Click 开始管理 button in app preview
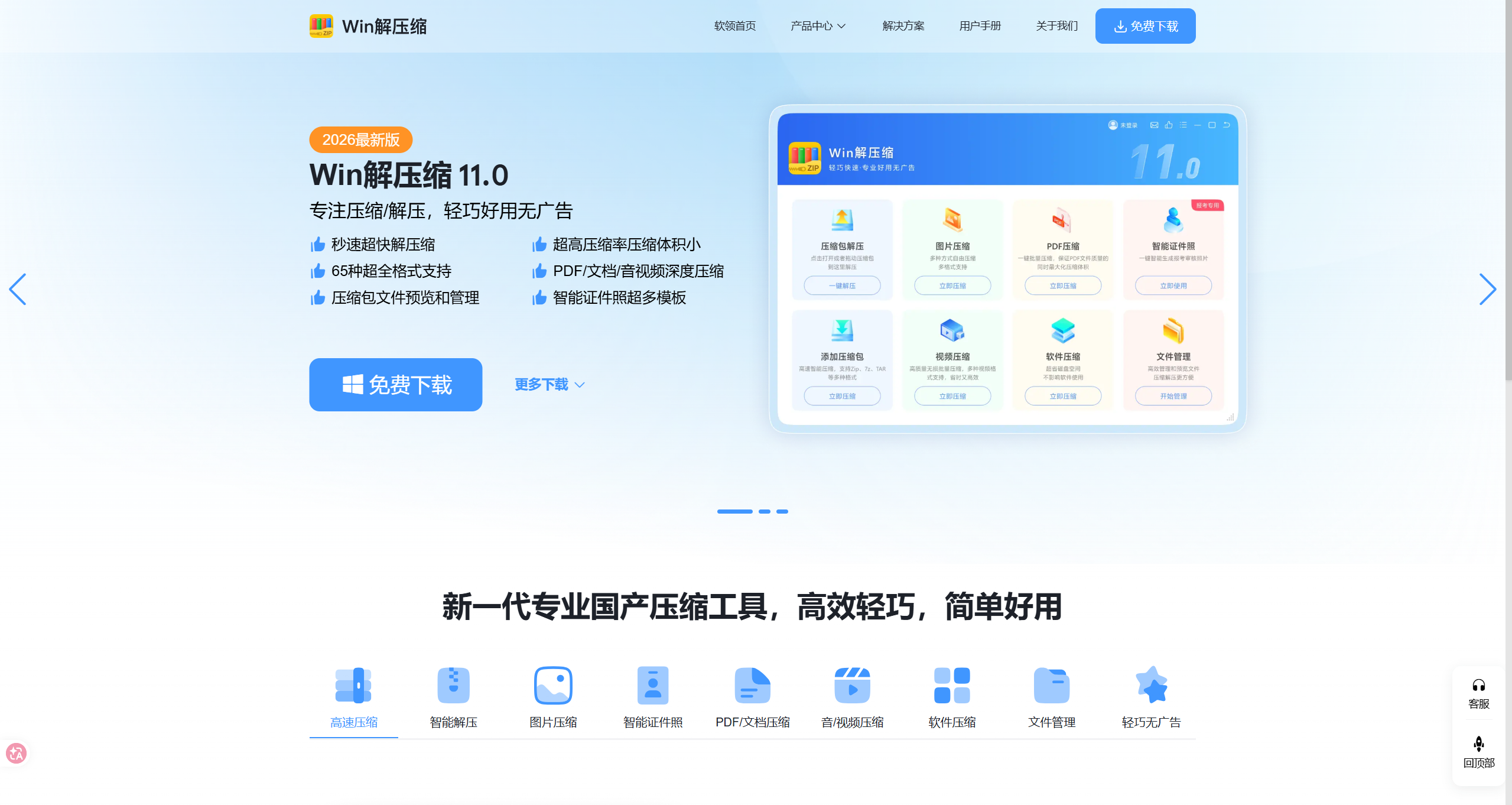The image size is (1512, 805). [1173, 396]
